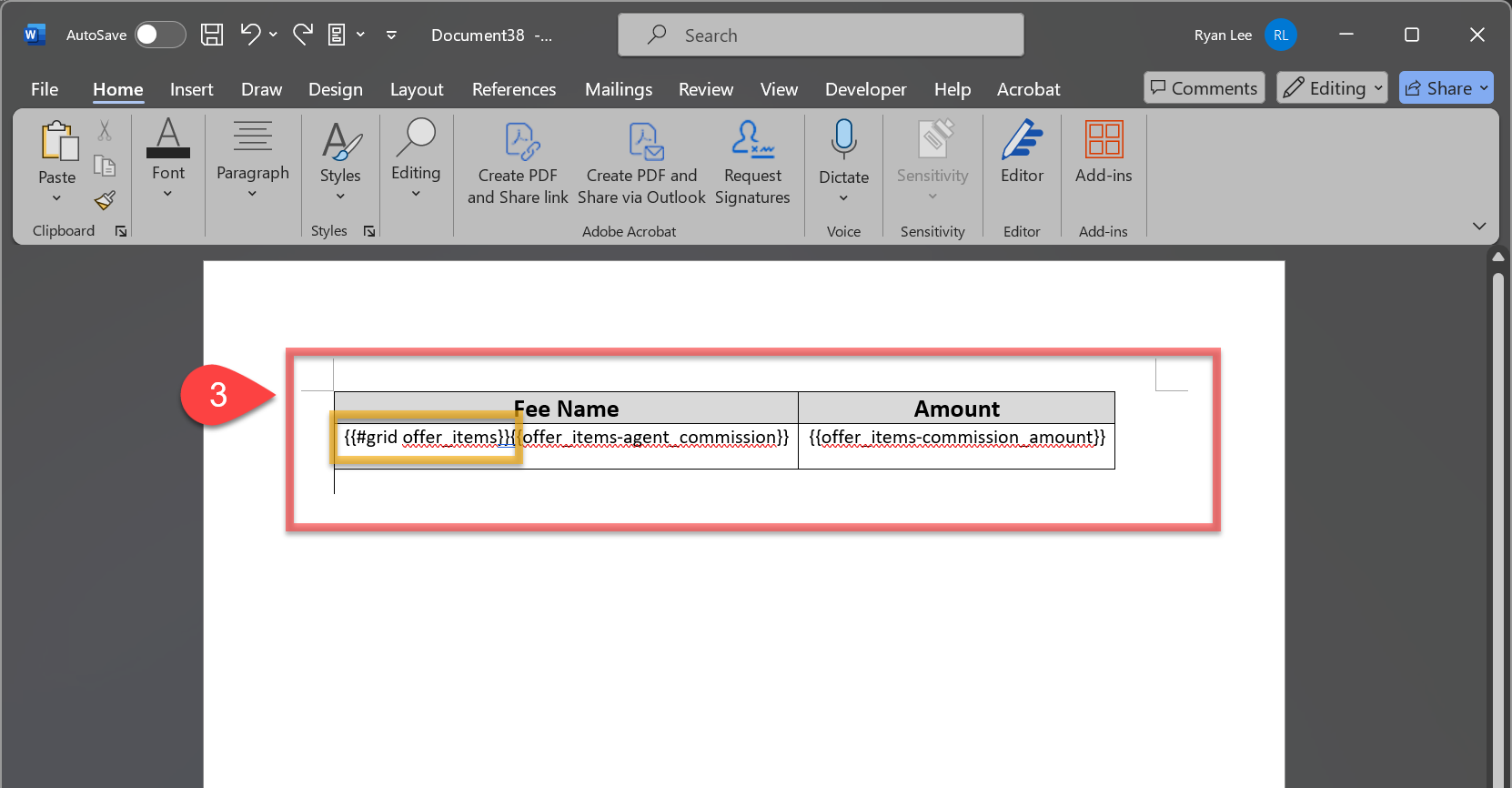Screen dimensions: 1512x788
Task: Click the Redo arrow icon
Action: [303, 35]
